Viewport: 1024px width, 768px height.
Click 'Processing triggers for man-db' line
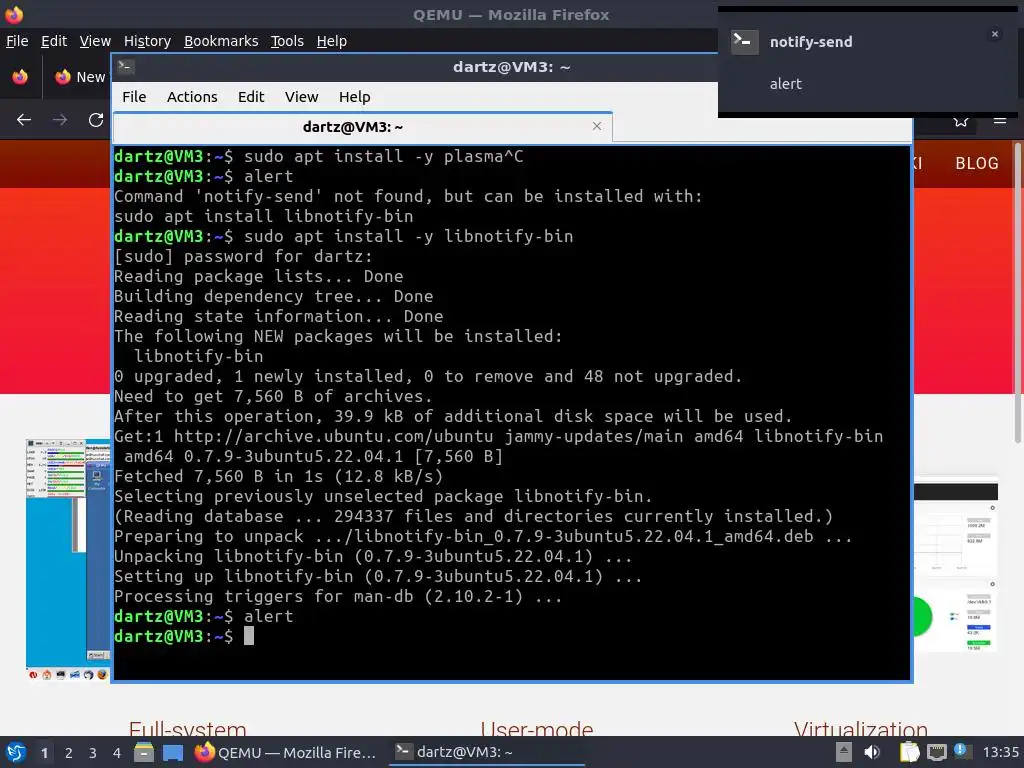[338, 596]
